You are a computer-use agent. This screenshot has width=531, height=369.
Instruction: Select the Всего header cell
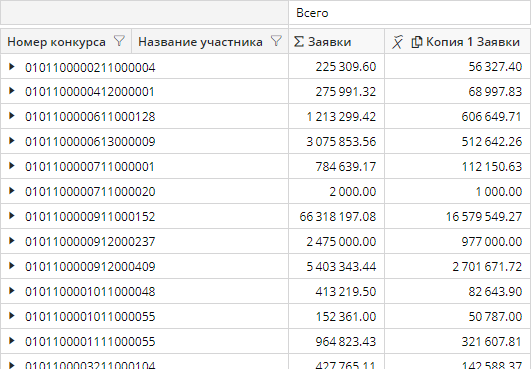pyautogui.click(x=409, y=13)
